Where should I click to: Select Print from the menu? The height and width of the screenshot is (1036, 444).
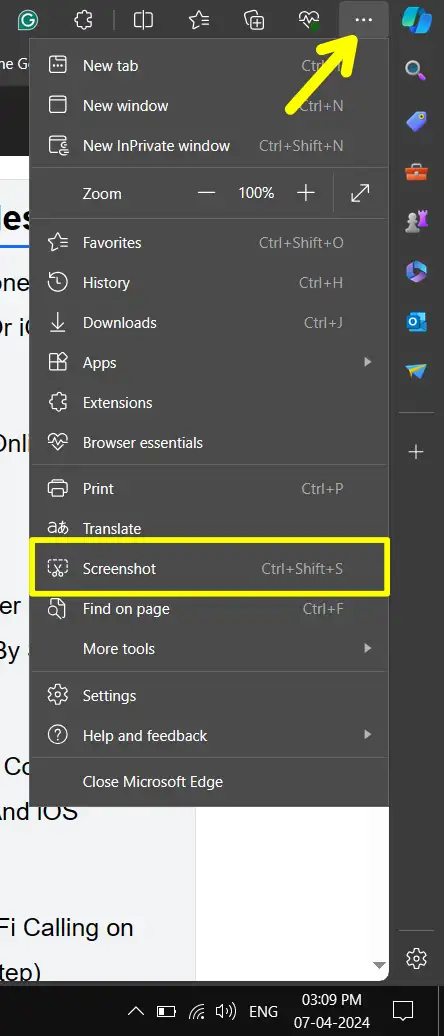(209, 489)
